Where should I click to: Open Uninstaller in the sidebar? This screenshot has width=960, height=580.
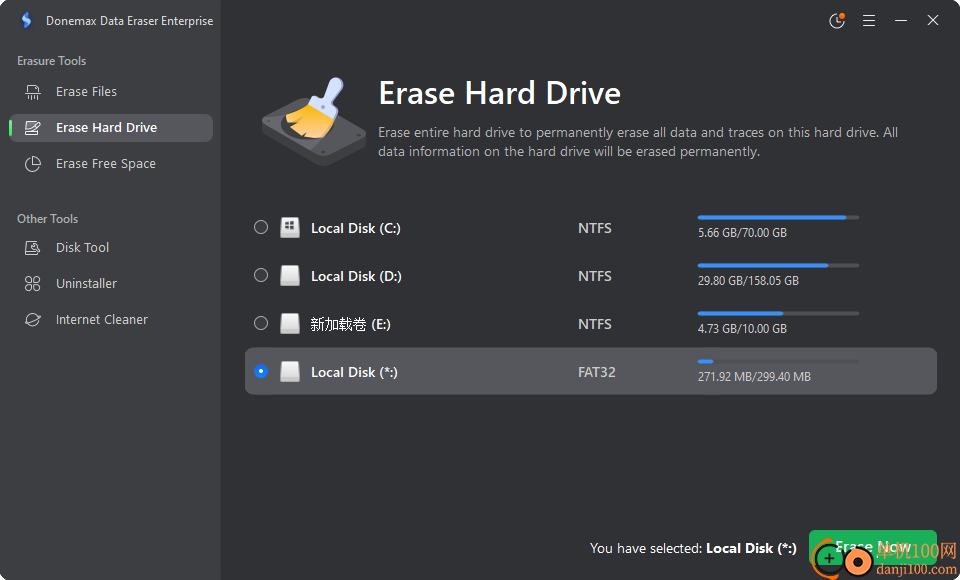coord(111,284)
